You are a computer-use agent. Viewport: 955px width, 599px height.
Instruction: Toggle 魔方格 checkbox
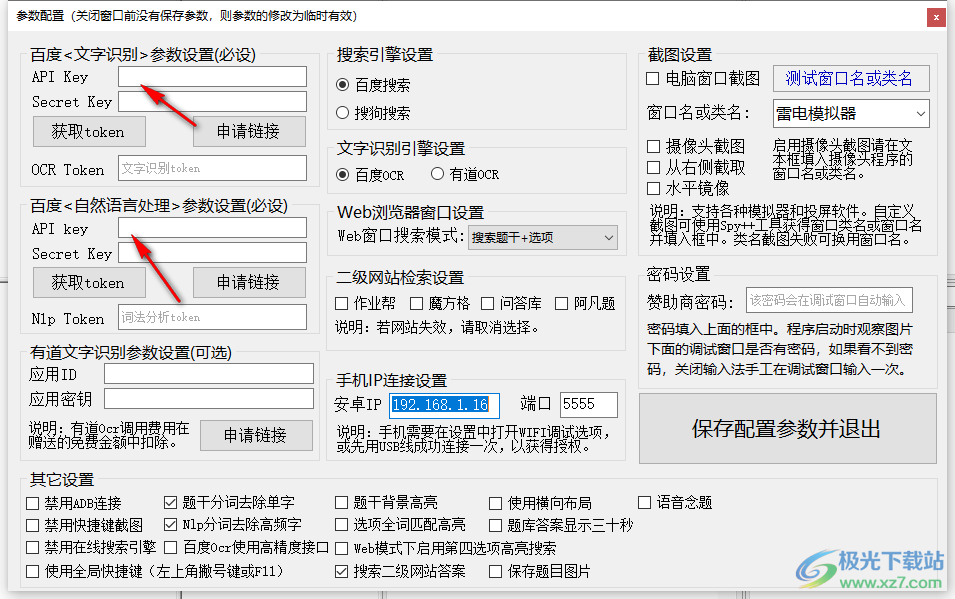(x=417, y=303)
